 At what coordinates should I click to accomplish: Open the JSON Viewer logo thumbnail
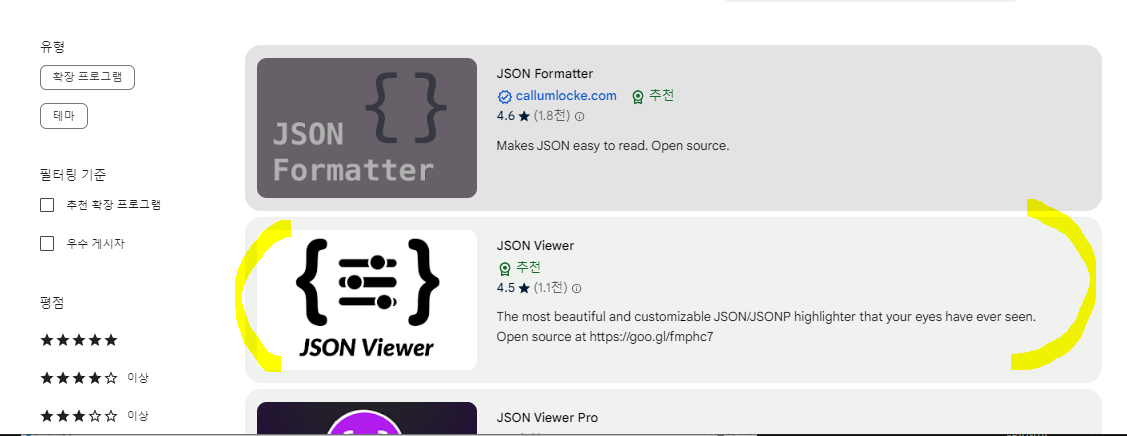point(367,300)
